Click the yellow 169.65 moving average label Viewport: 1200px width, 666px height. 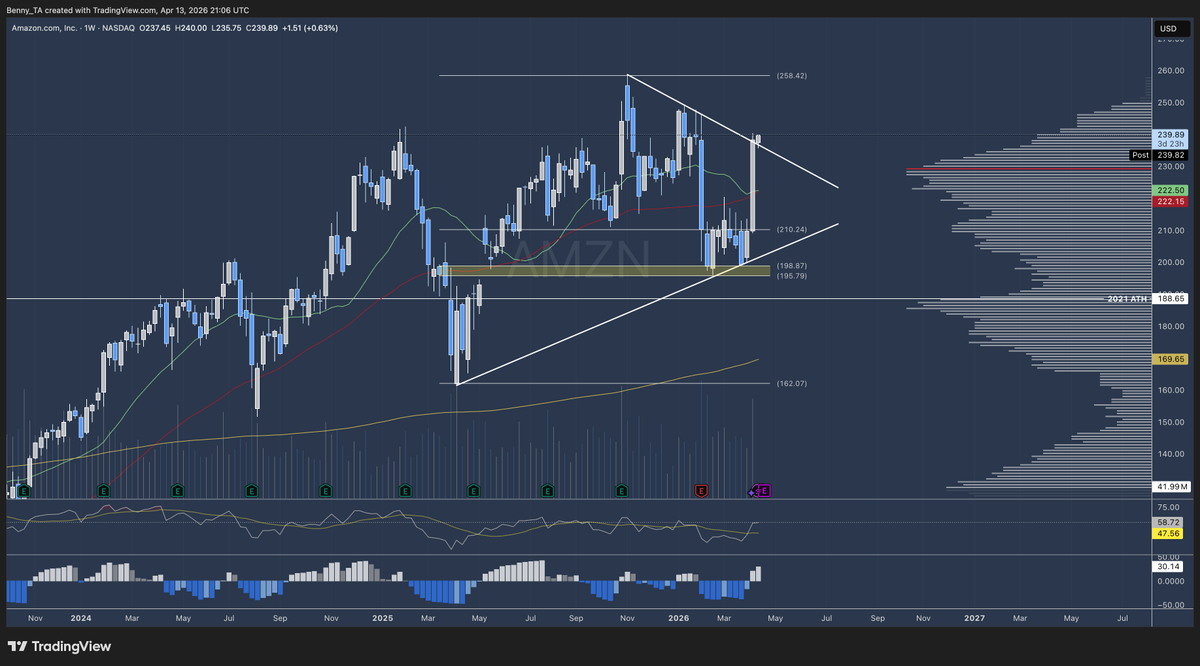[1171, 358]
